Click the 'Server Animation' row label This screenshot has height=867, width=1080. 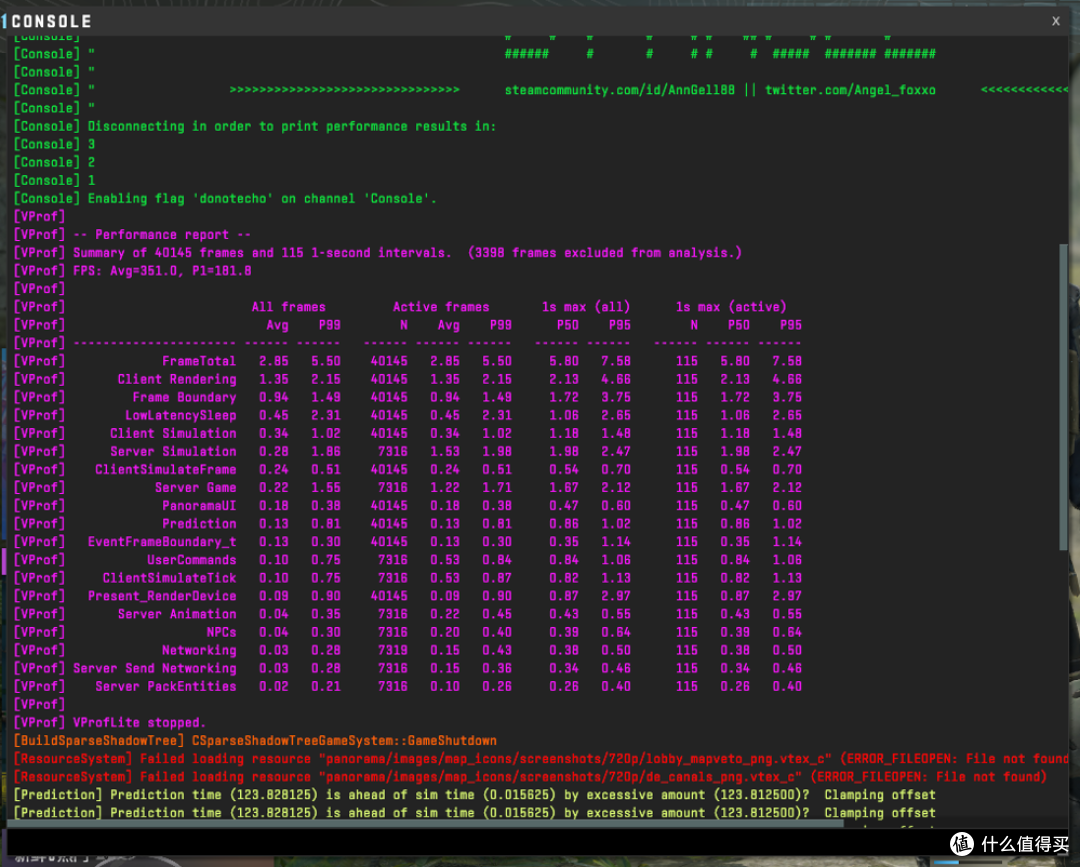[x=176, y=614]
